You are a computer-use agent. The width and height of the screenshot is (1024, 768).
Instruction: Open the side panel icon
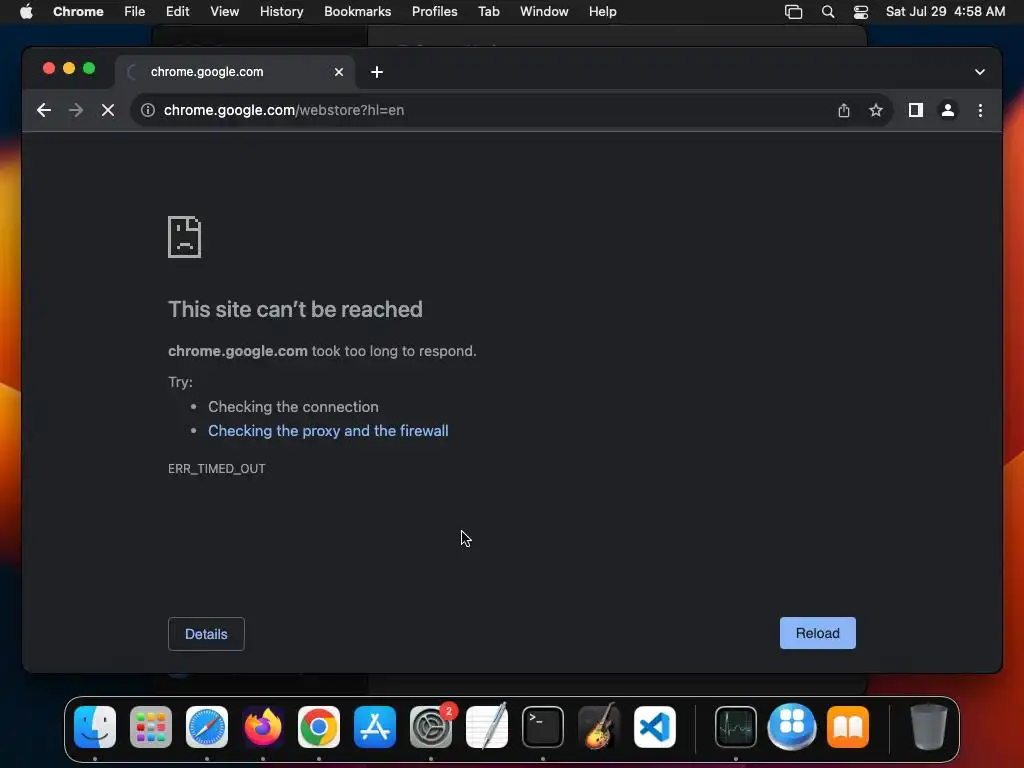(x=916, y=110)
